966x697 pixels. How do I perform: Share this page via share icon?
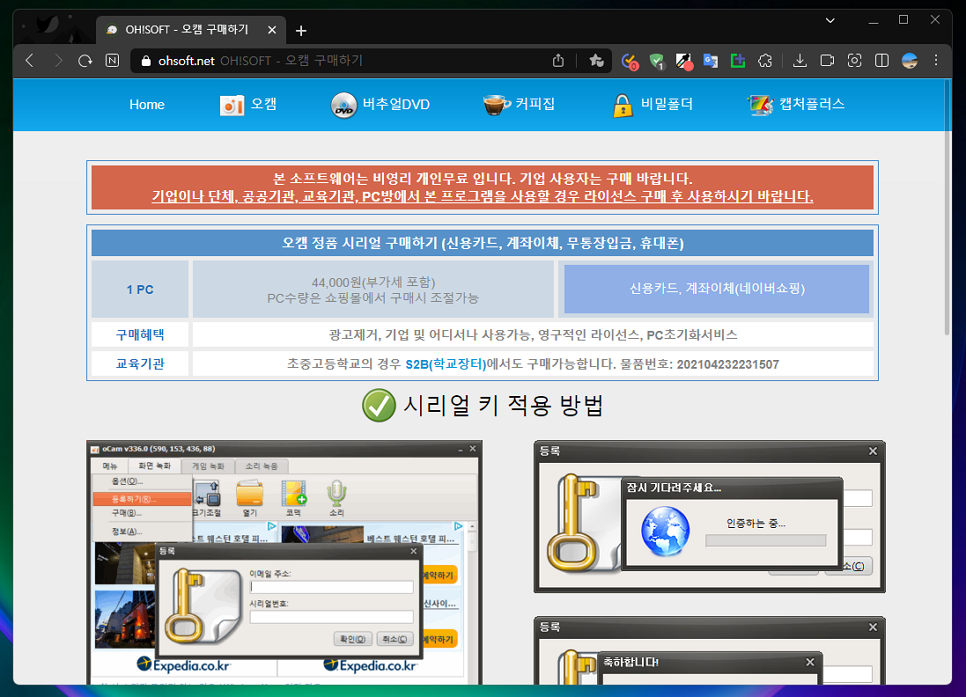[558, 60]
